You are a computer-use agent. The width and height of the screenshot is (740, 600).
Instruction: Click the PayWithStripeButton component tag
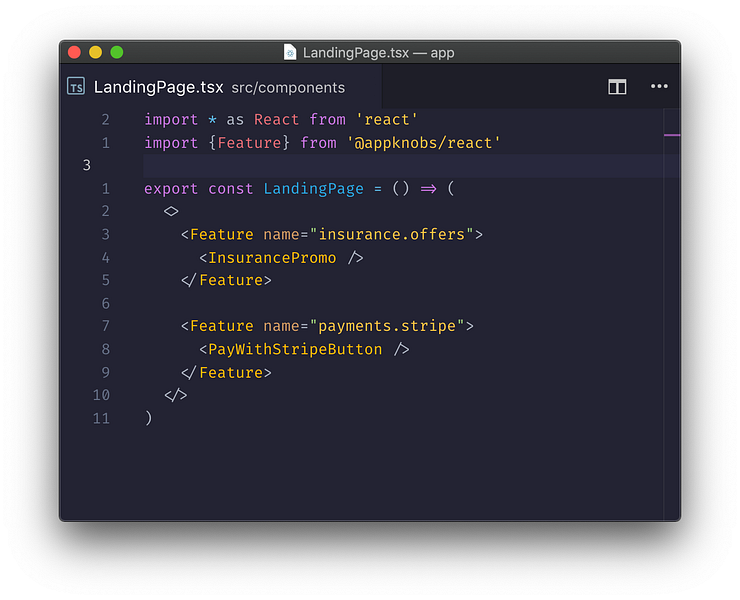pos(295,349)
